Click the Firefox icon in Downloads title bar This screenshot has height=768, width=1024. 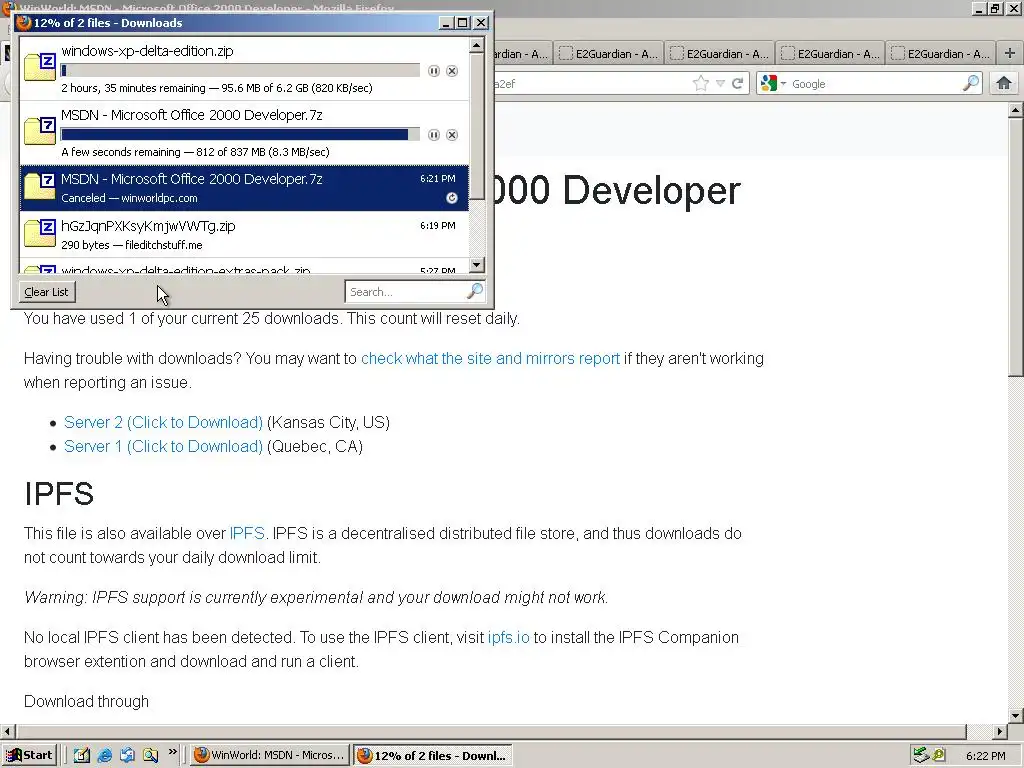(x=24, y=23)
